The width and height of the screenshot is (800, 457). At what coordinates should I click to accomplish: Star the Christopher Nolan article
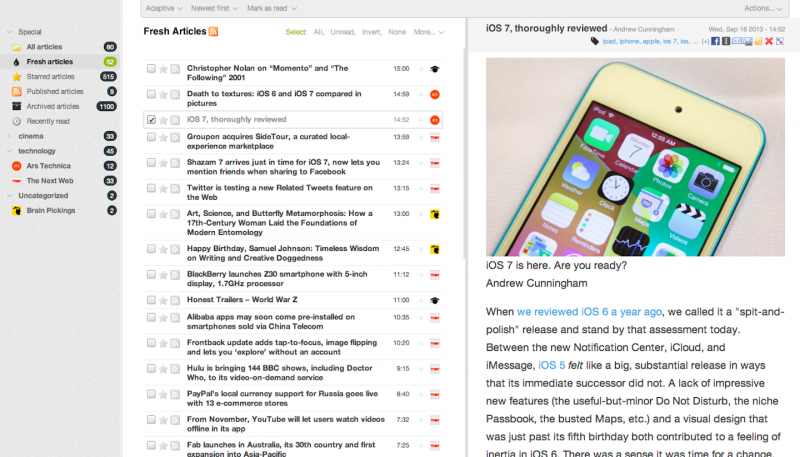pos(163,69)
